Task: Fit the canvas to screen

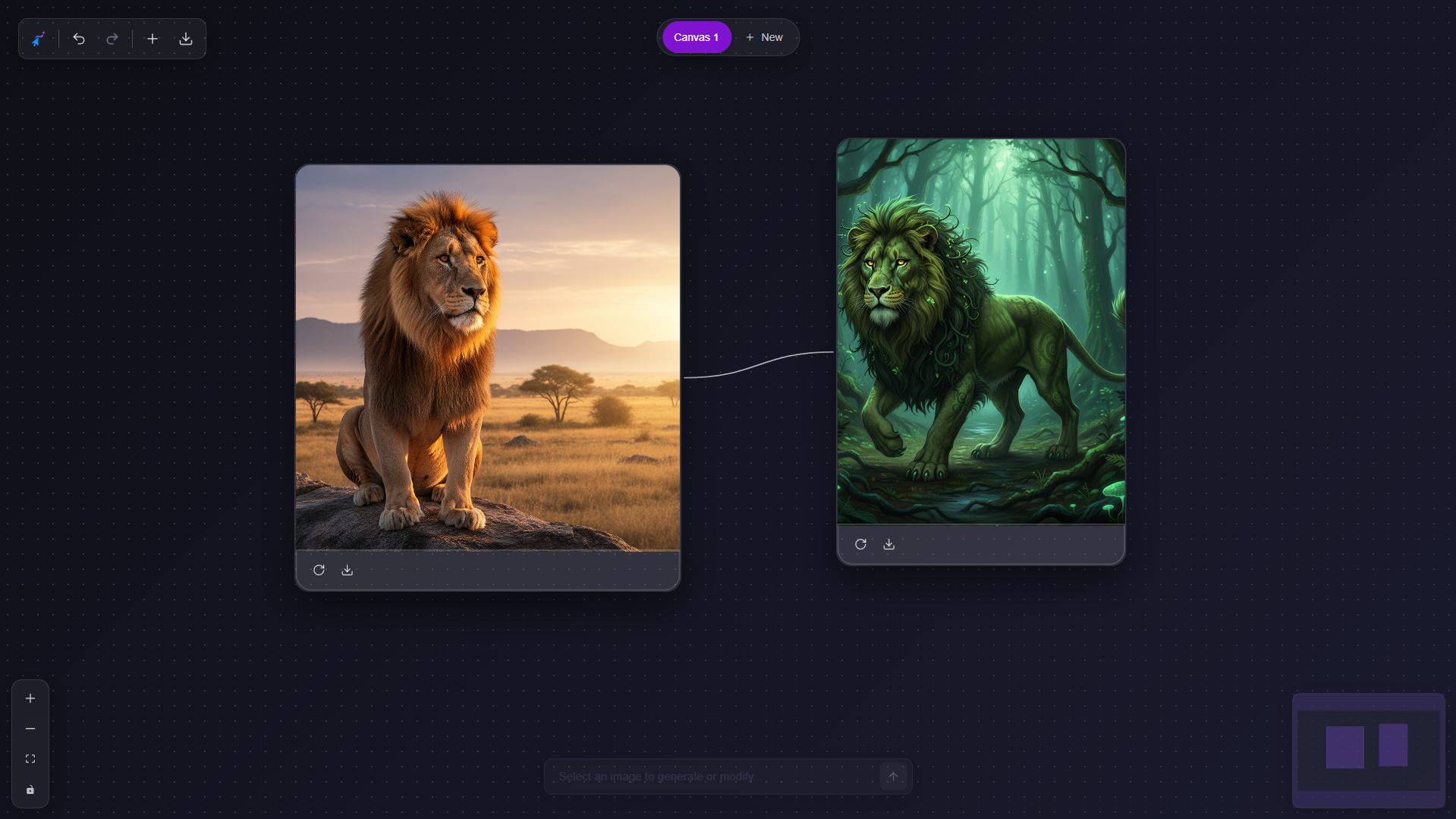Action: point(30,759)
